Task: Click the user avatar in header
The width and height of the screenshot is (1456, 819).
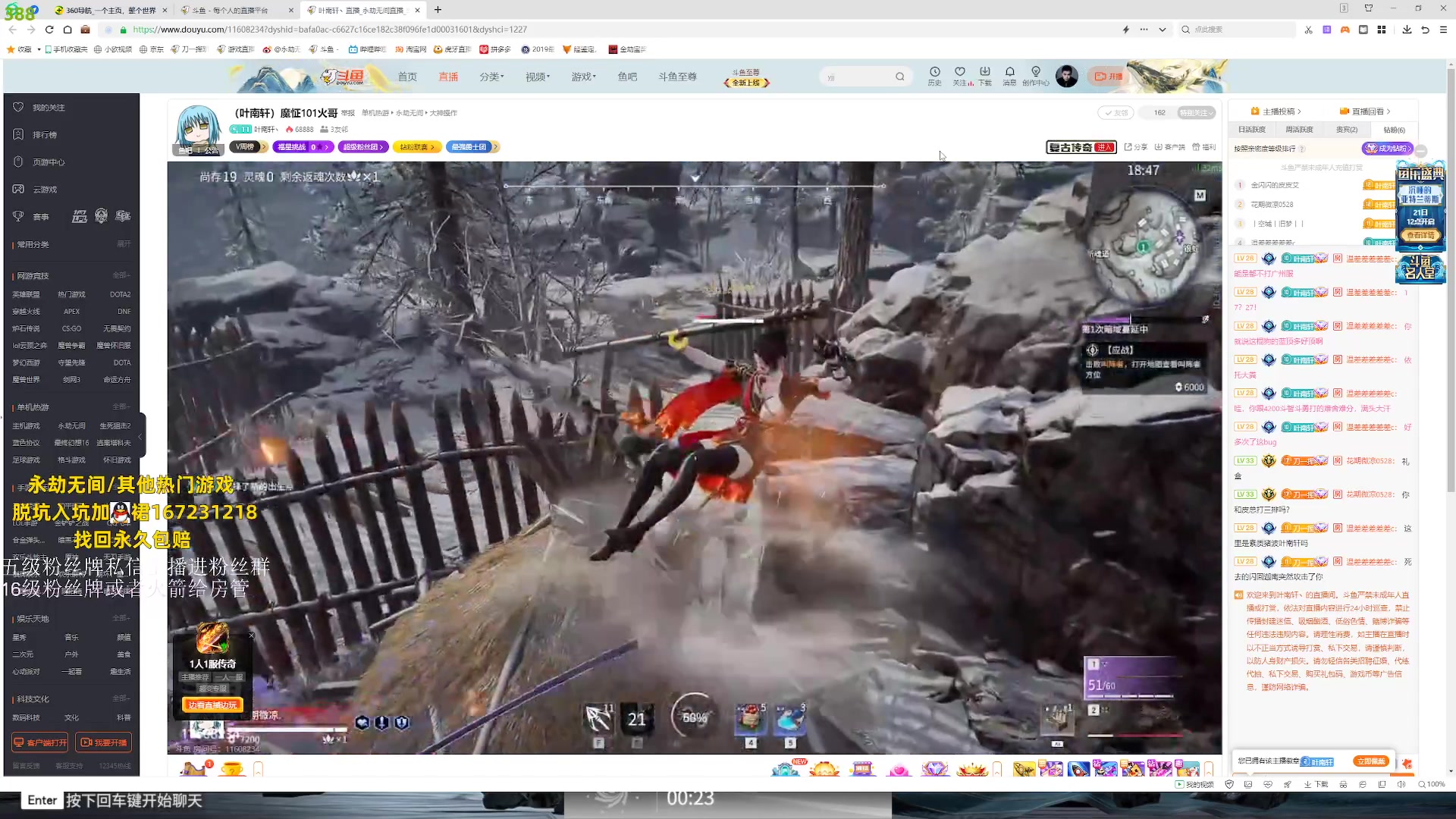Action: (x=1066, y=76)
